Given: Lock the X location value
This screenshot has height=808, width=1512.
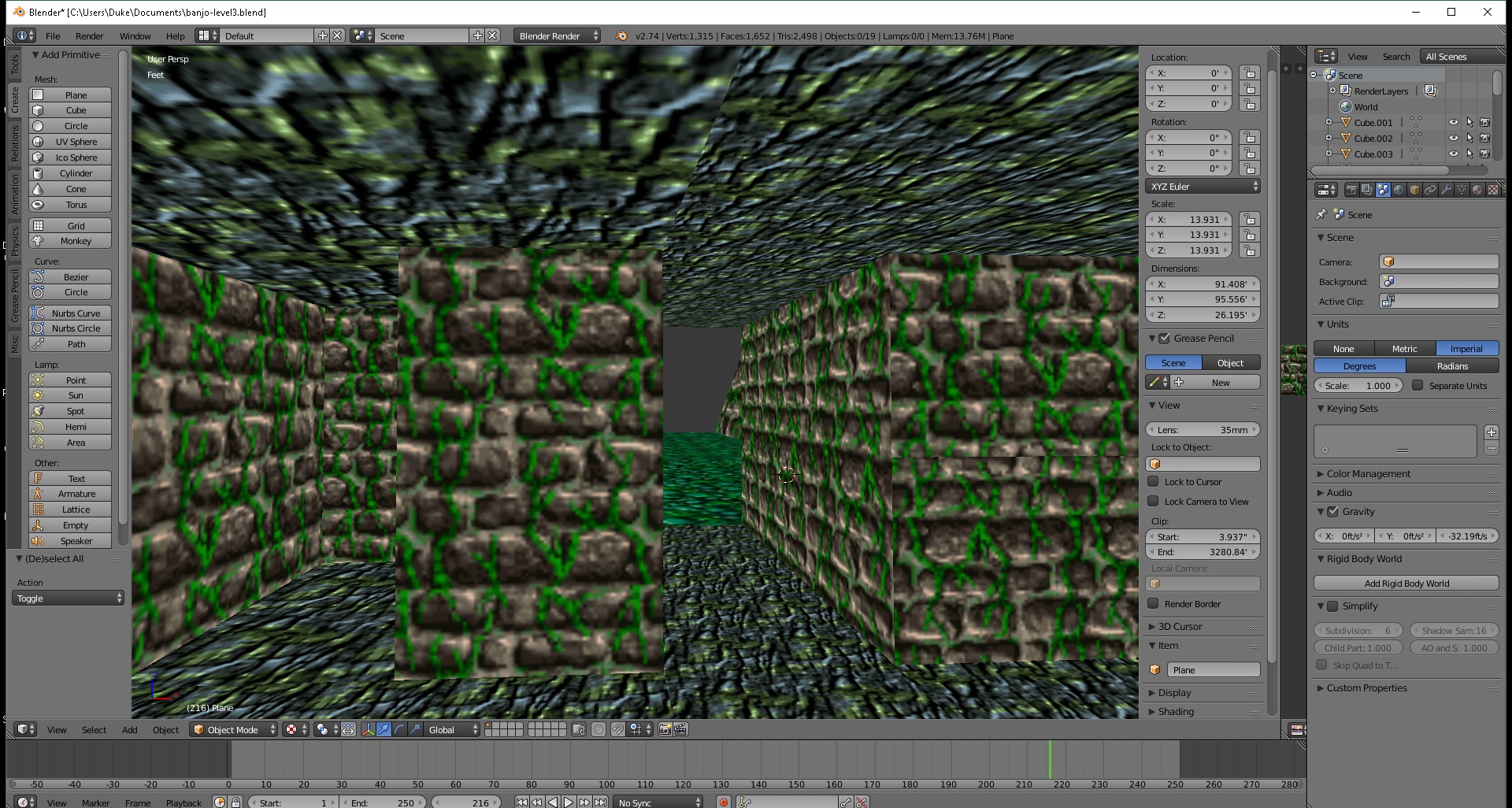Looking at the screenshot, I should pos(1249,73).
